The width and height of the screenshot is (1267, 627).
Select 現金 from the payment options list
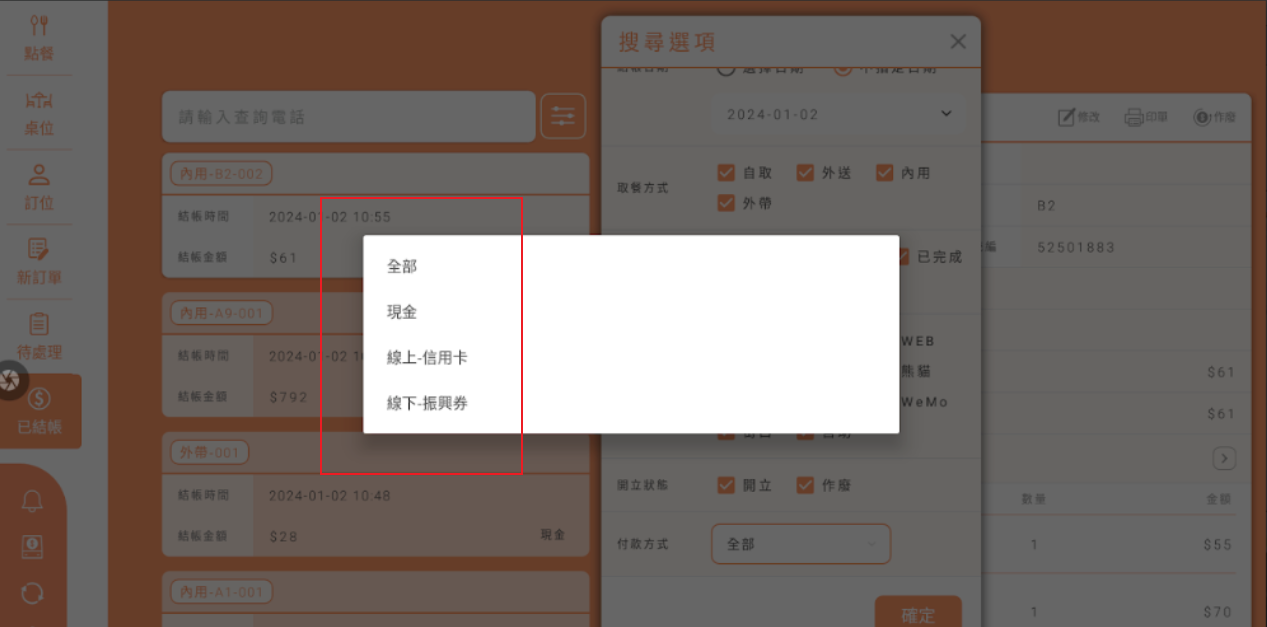click(x=402, y=312)
